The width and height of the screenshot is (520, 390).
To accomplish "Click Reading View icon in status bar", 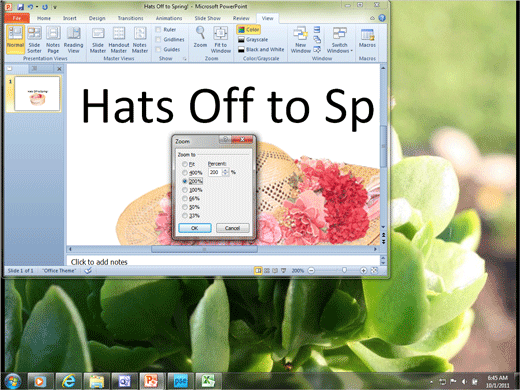I will (275, 271).
